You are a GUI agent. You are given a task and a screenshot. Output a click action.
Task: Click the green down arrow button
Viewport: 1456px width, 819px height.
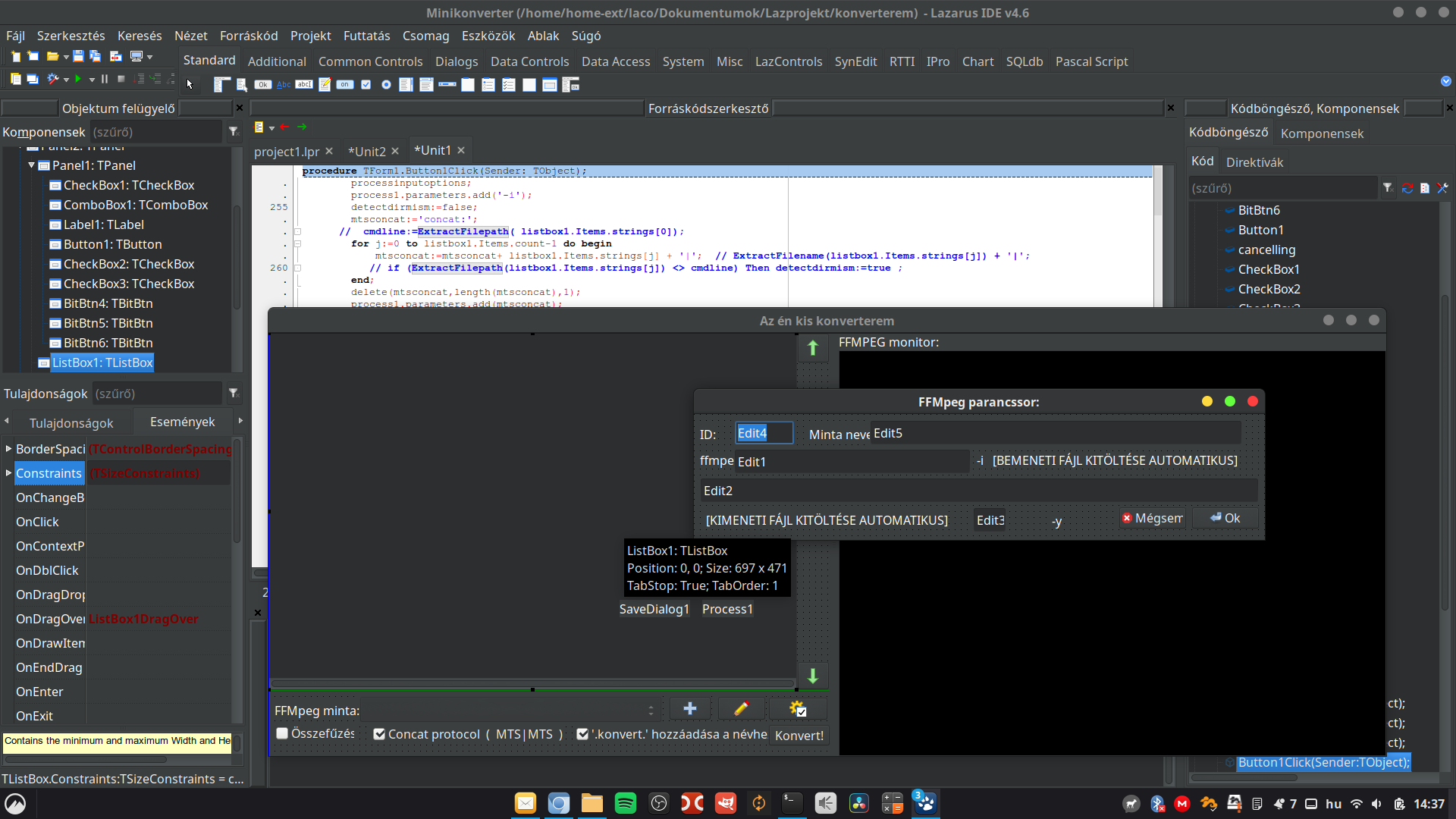(x=812, y=676)
